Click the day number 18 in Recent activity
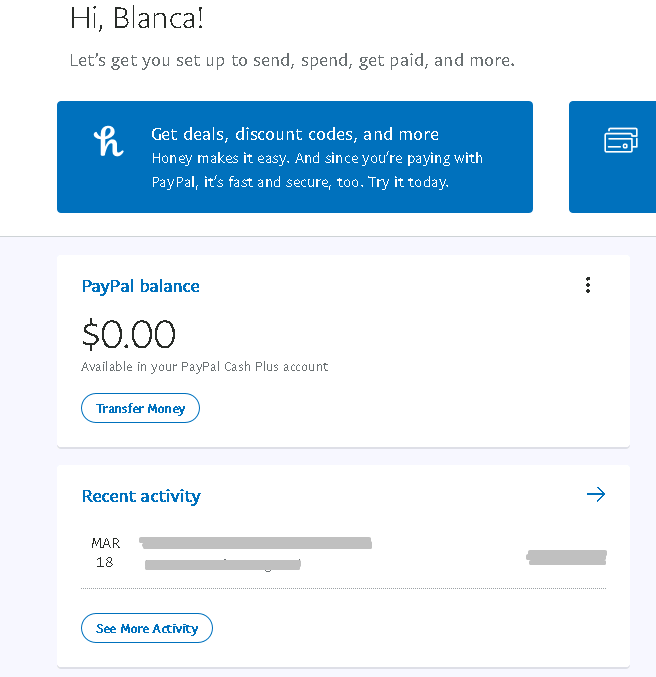The image size is (656, 677). tap(105, 563)
